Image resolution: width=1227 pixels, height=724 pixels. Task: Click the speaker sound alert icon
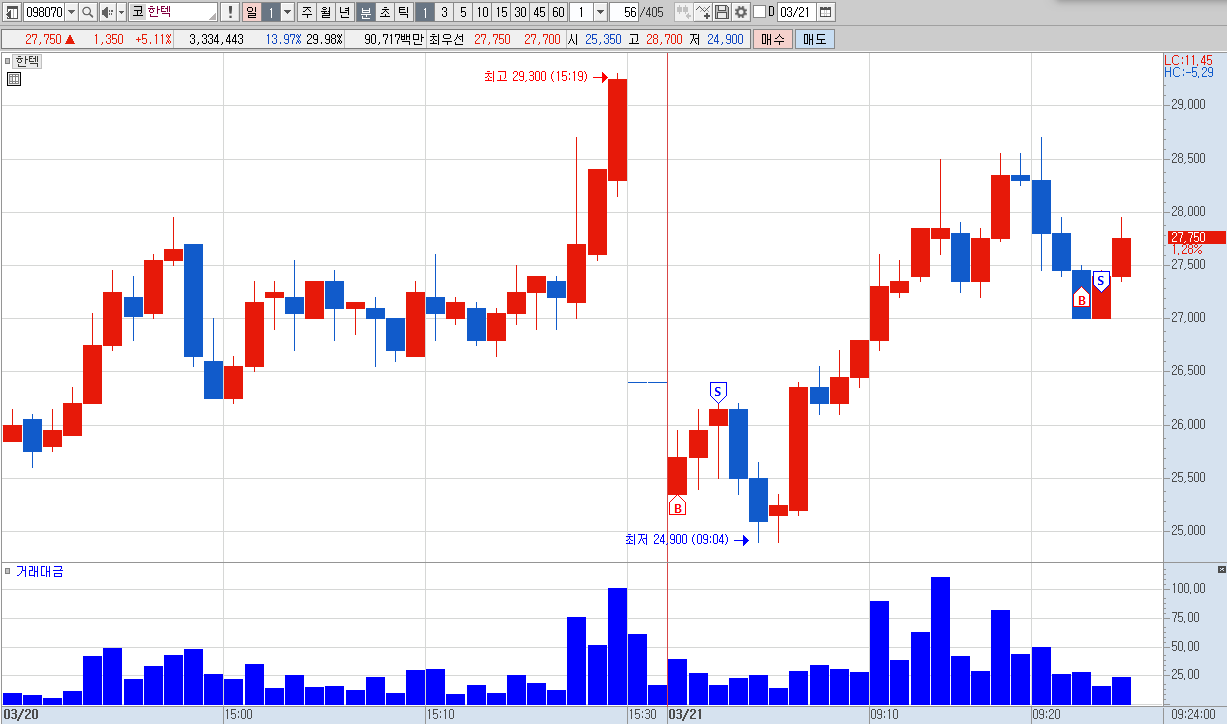point(107,12)
